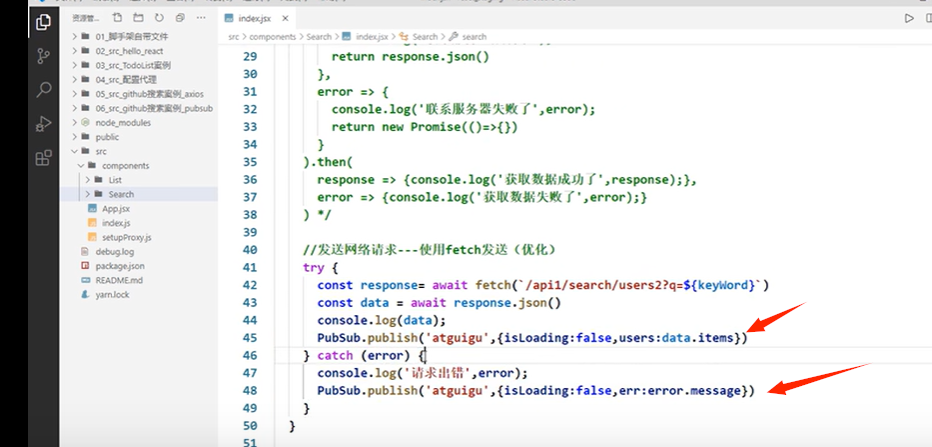Click the 'try {' line of code
This screenshot has width=932, height=447.
point(320,267)
